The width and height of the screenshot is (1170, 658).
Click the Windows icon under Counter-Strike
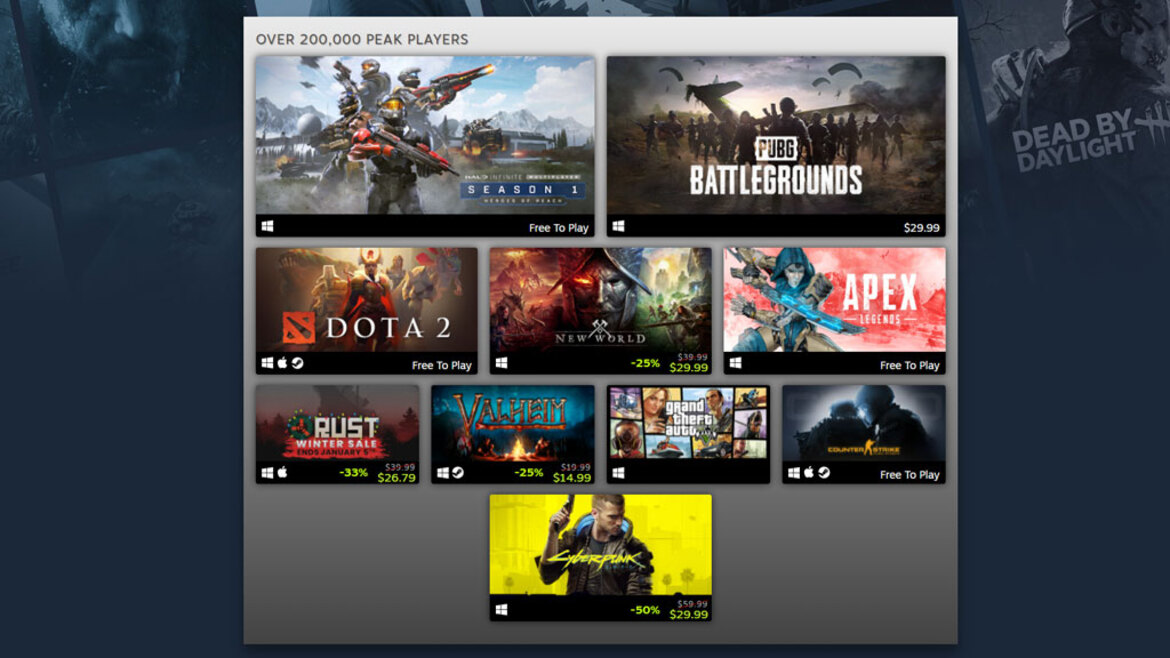[794, 473]
